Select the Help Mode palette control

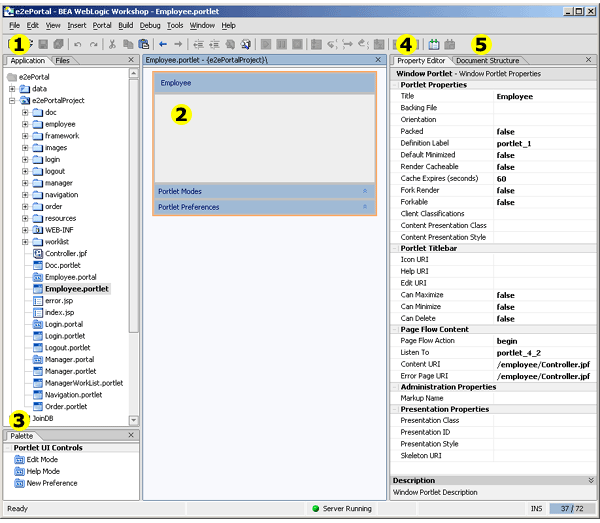(37, 471)
